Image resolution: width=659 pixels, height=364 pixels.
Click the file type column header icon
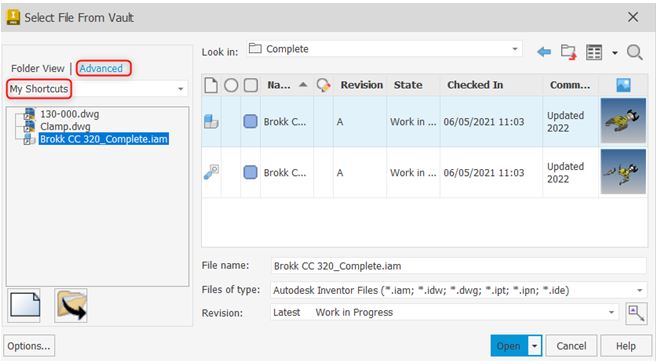tap(211, 85)
